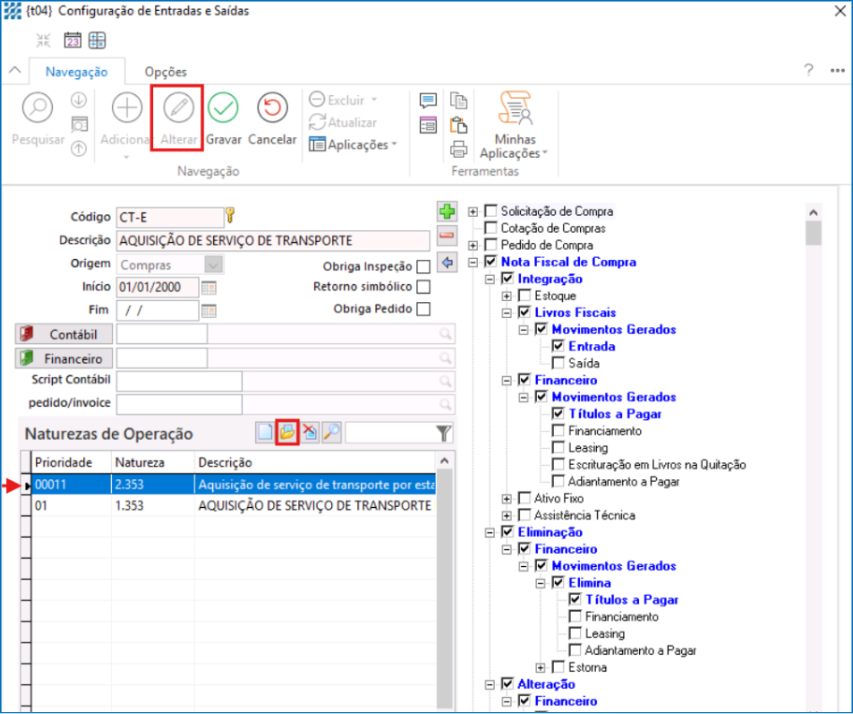Click the Contábil button

point(64,334)
